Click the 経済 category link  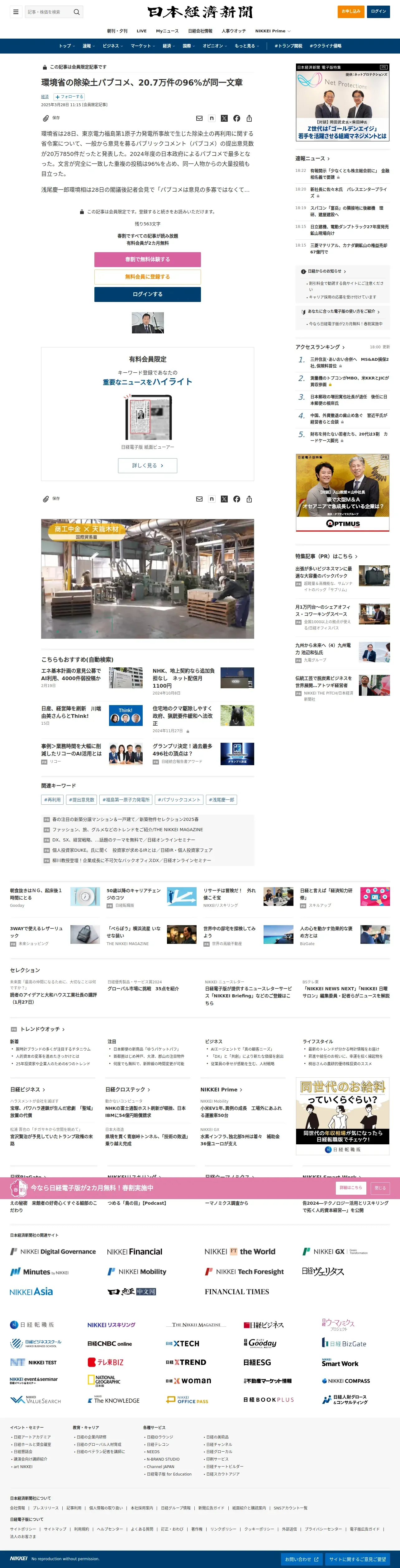coord(45,97)
